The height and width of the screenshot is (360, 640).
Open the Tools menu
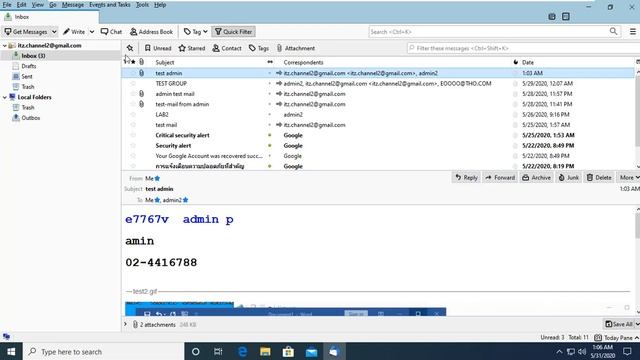coord(142,5)
